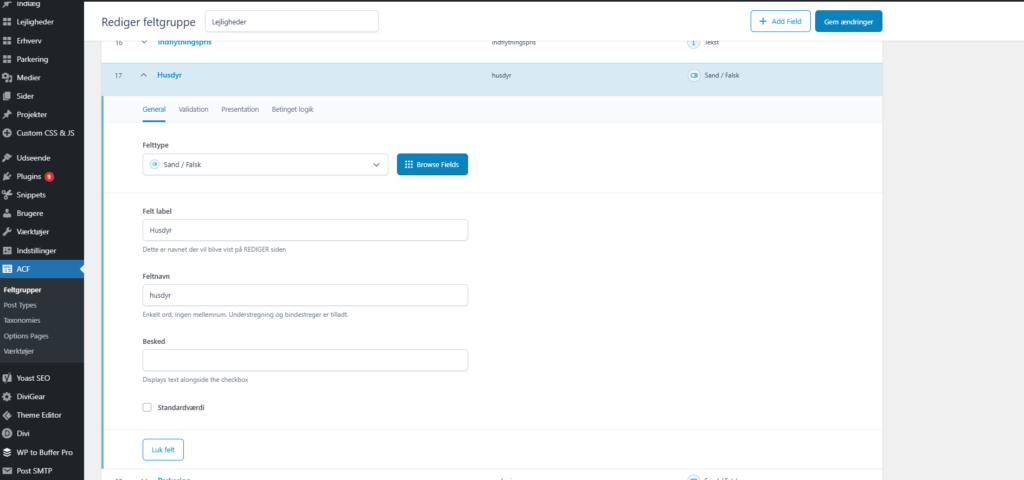
Task: Click the Medier sidebar icon
Action: pos(7,78)
